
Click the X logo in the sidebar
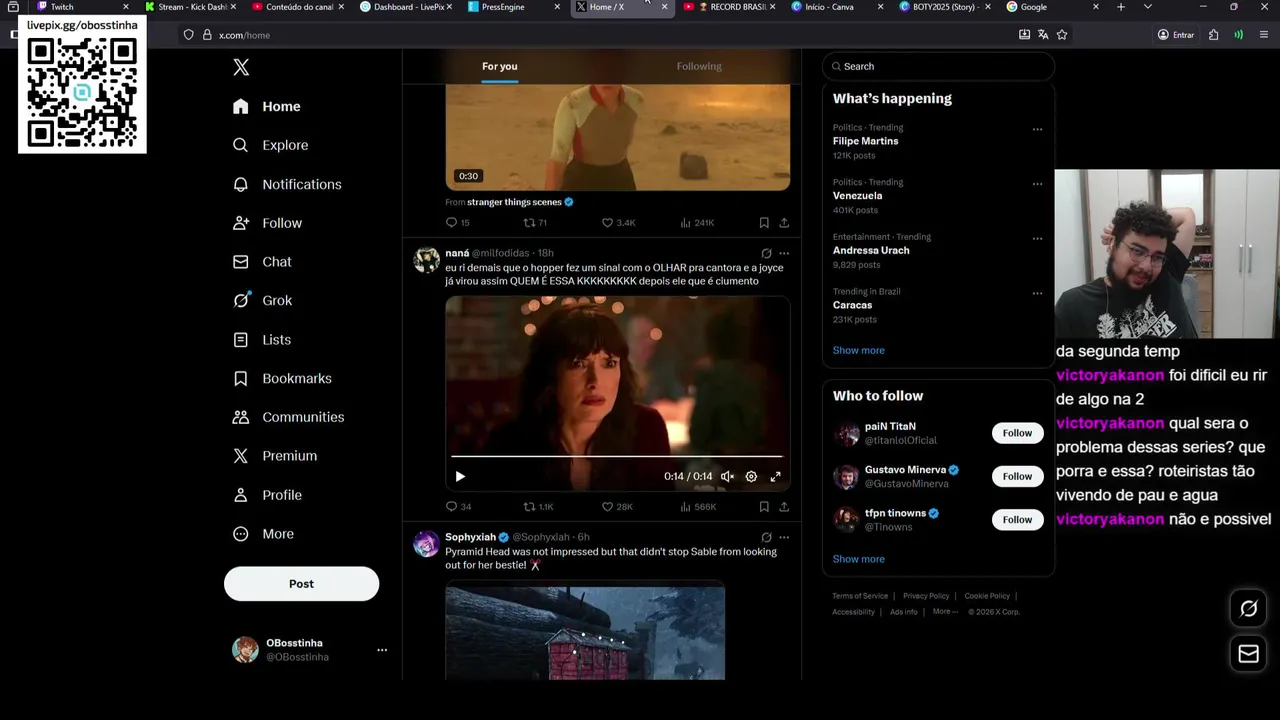point(241,67)
